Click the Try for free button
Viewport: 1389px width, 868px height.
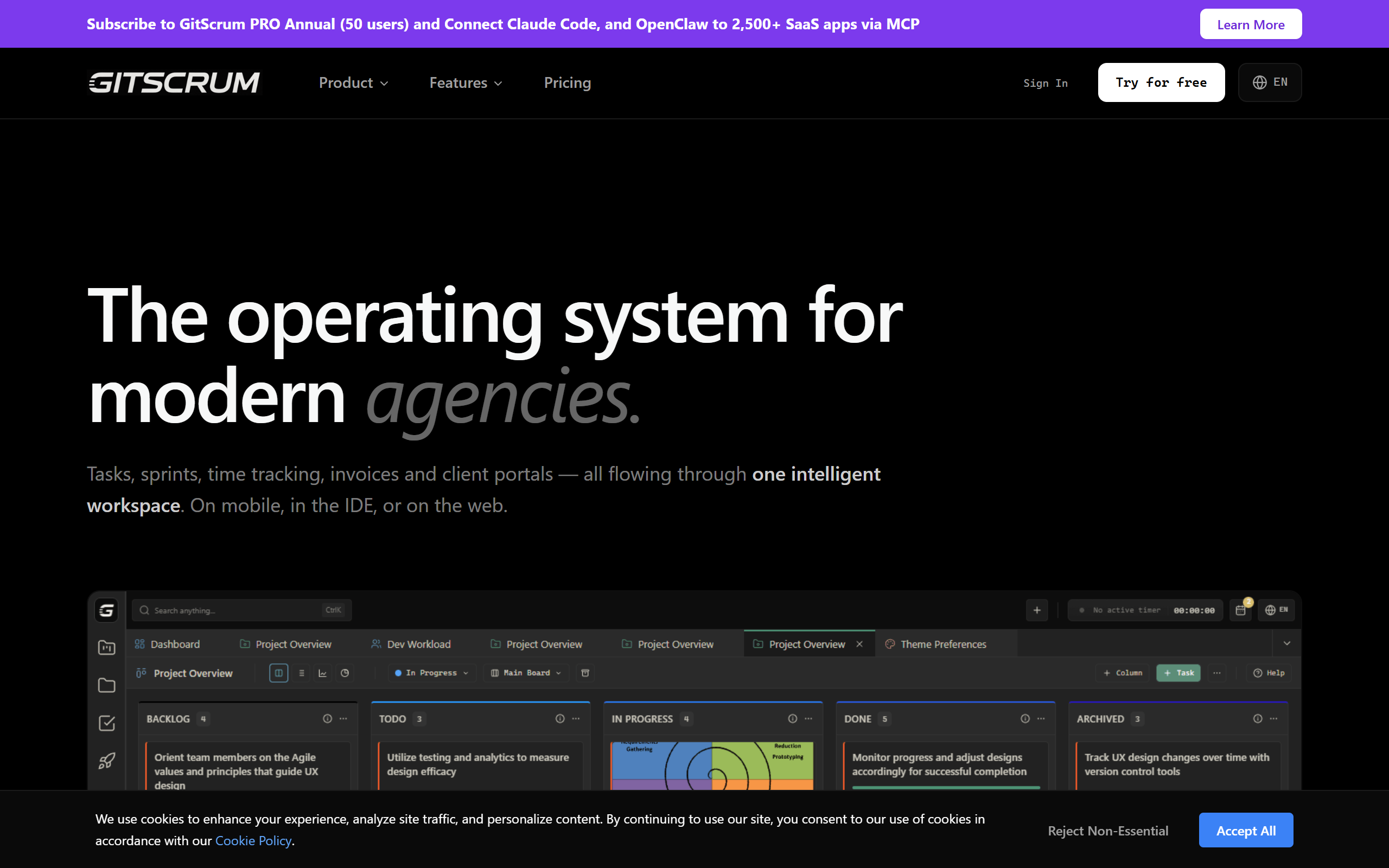point(1161,82)
